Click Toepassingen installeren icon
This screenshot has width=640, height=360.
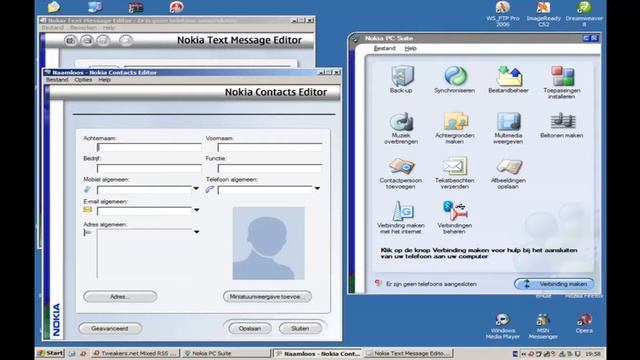(x=562, y=82)
